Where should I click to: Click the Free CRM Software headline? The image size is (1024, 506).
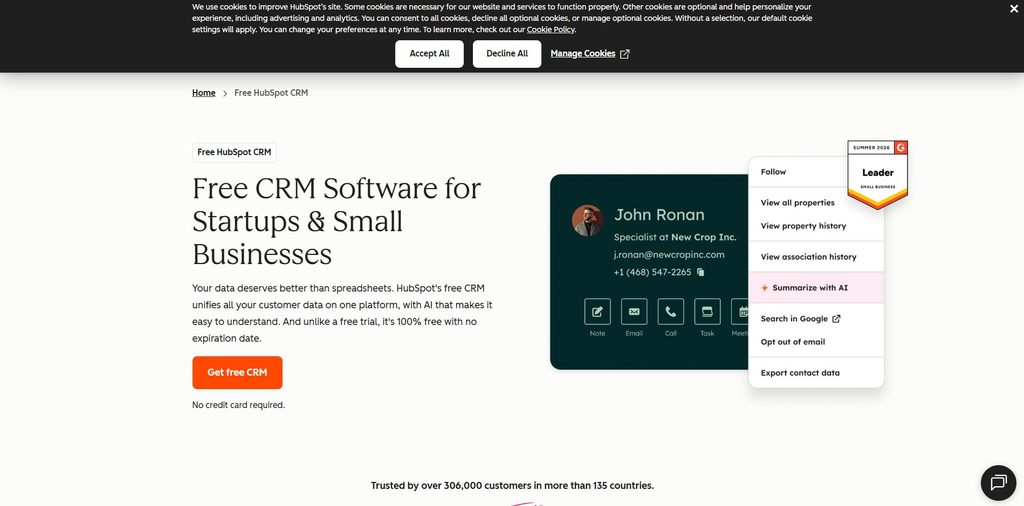coord(336,221)
